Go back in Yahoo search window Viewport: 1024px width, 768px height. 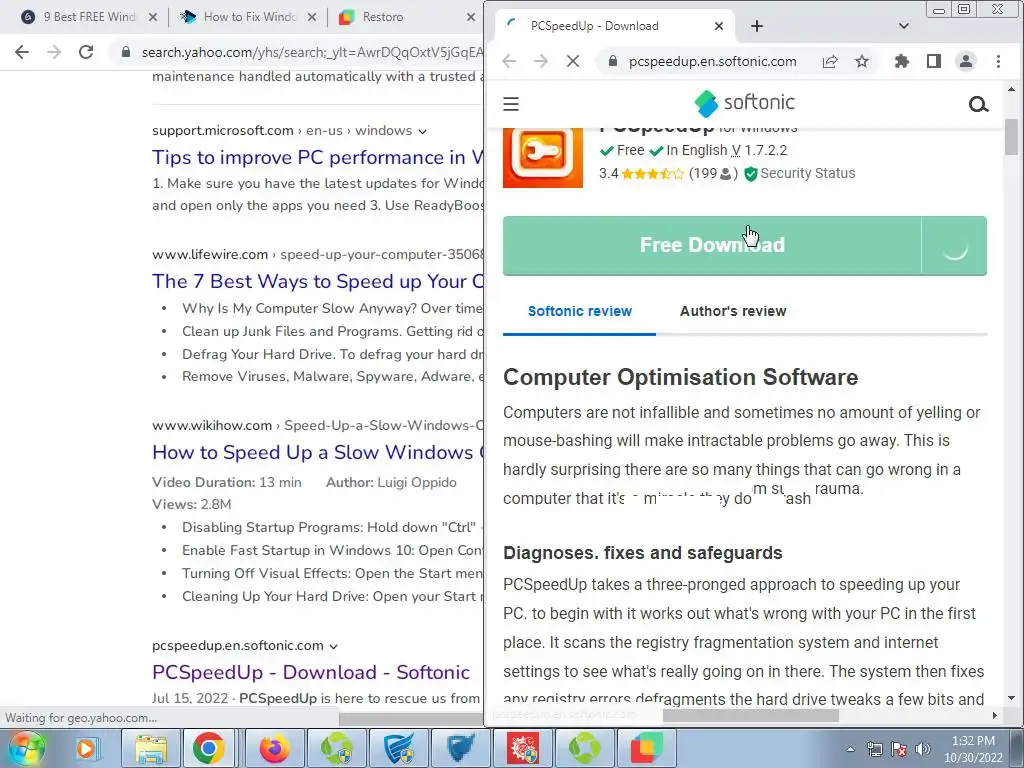click(22, 52)
